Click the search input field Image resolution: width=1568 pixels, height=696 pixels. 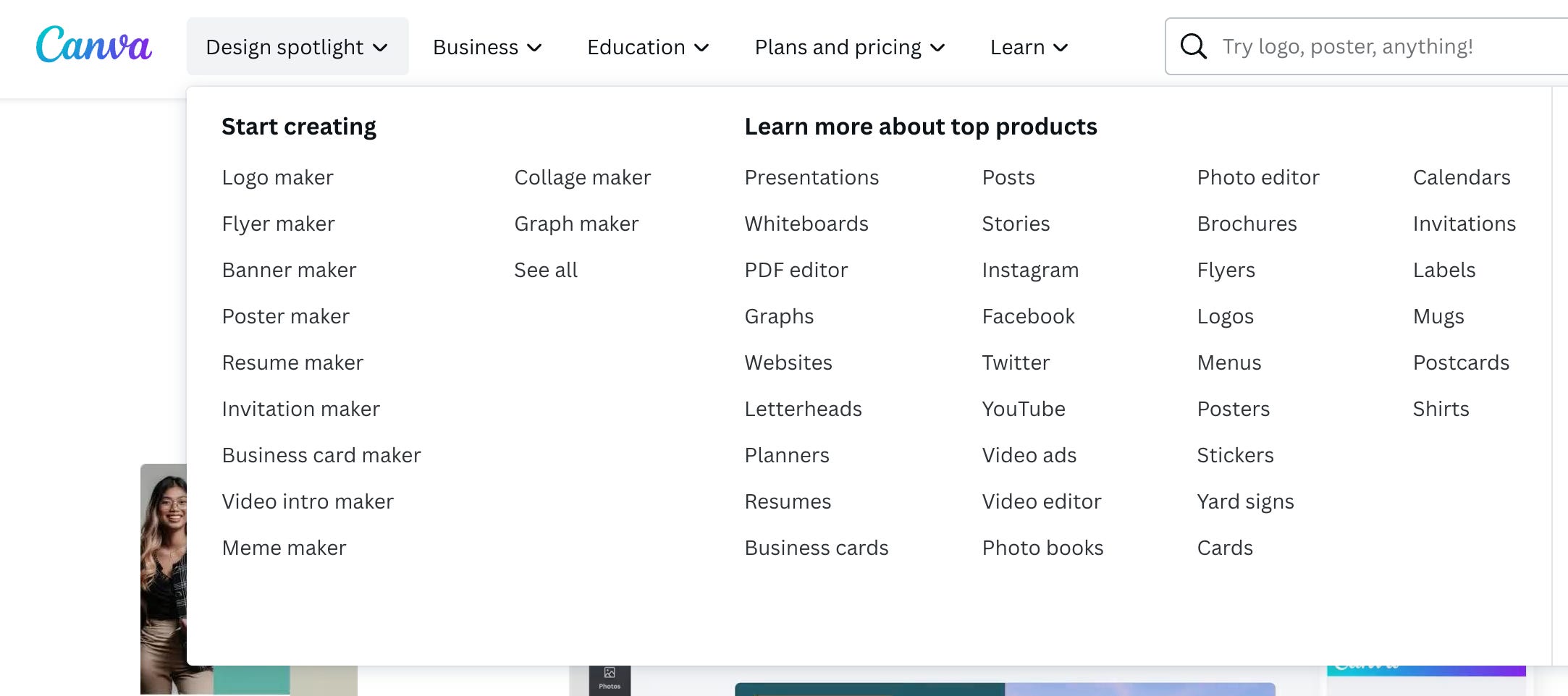pyautogui.click(x=1375, y=46)
